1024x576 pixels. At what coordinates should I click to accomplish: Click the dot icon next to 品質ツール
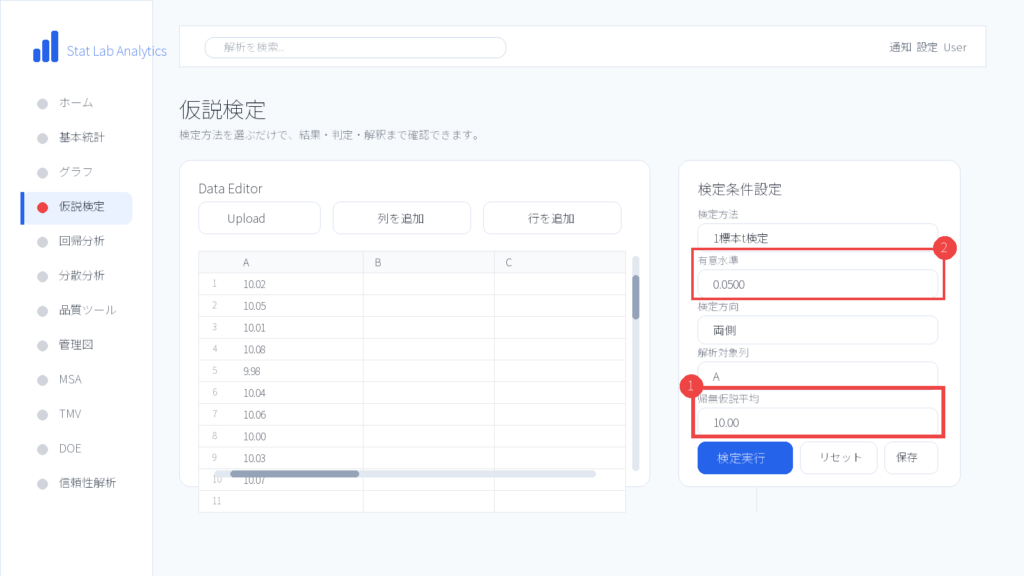click(x=42, y=312)
